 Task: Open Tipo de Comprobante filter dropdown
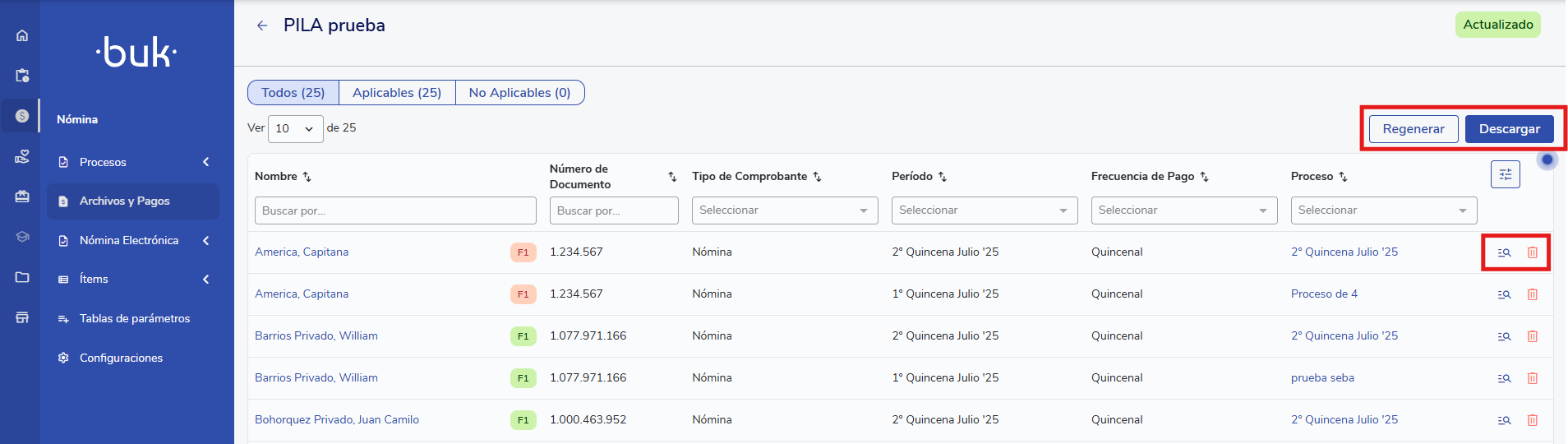coord(784,210)
